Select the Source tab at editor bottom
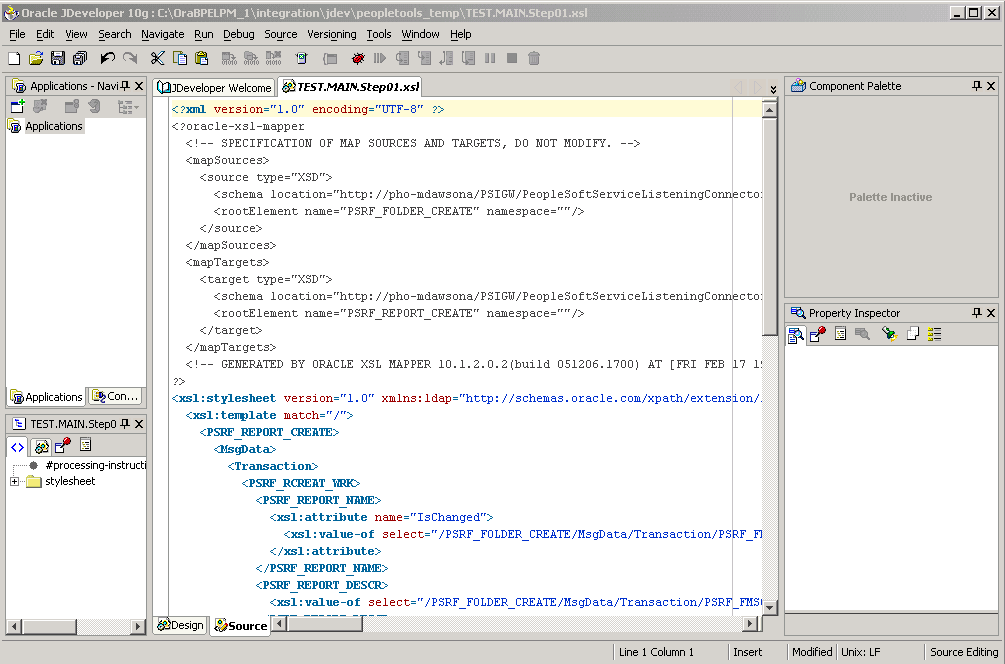The image size is (1005, 664). [x=240, y=625]
